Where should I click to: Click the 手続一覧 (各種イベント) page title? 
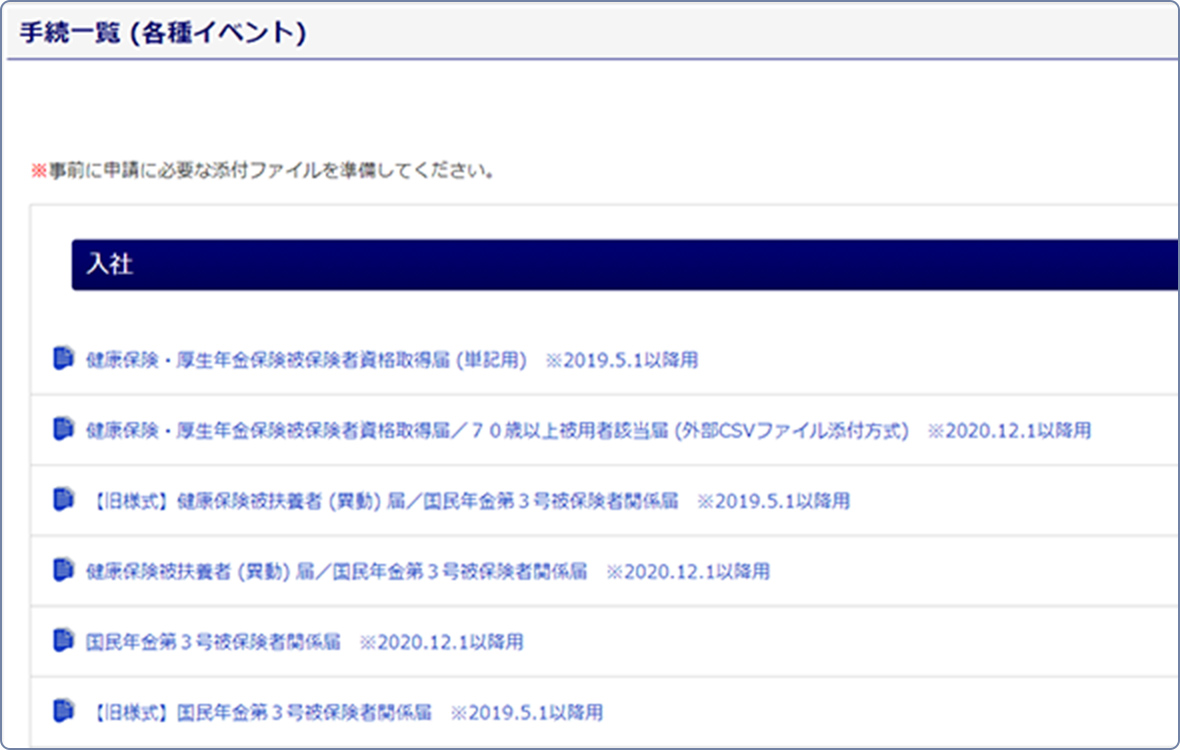pos(163,33)
